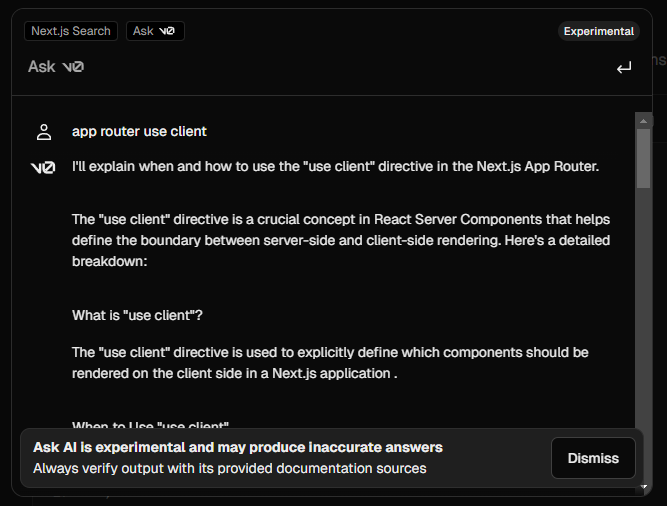Screen dimensions: 667x506
Task: Switch to the Next.js Search tab
Action: coord(71,31)
